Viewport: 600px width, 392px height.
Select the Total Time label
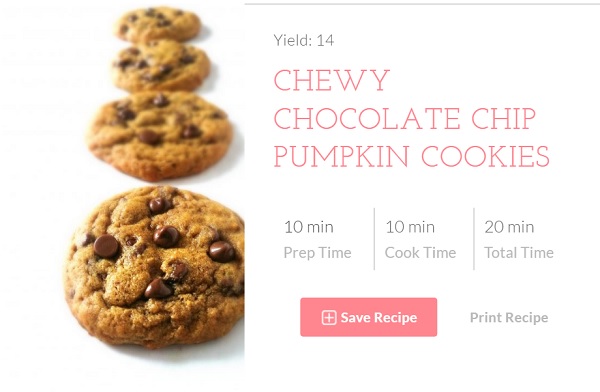coord(519,253)
